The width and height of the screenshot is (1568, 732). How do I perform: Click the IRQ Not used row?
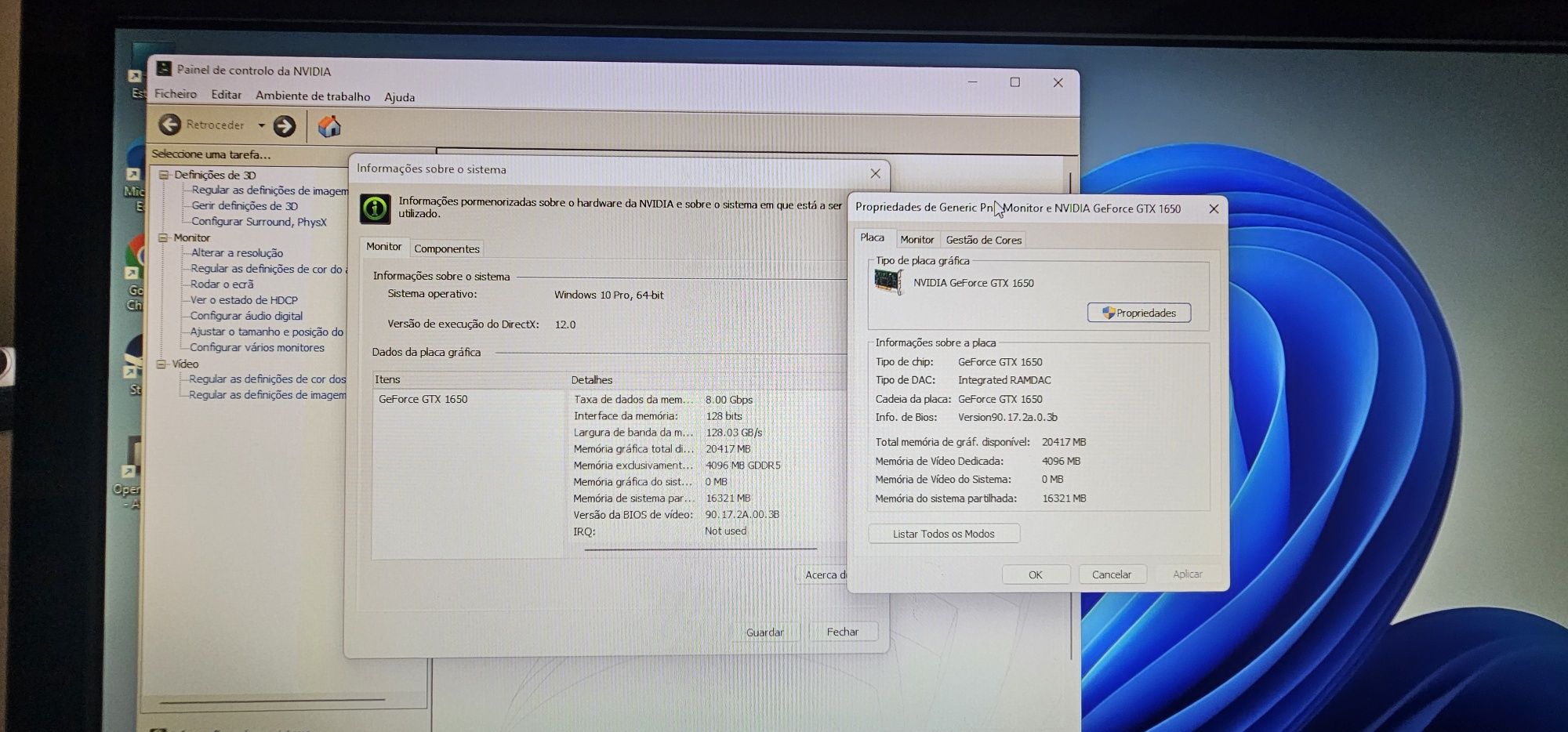(659, 531)
